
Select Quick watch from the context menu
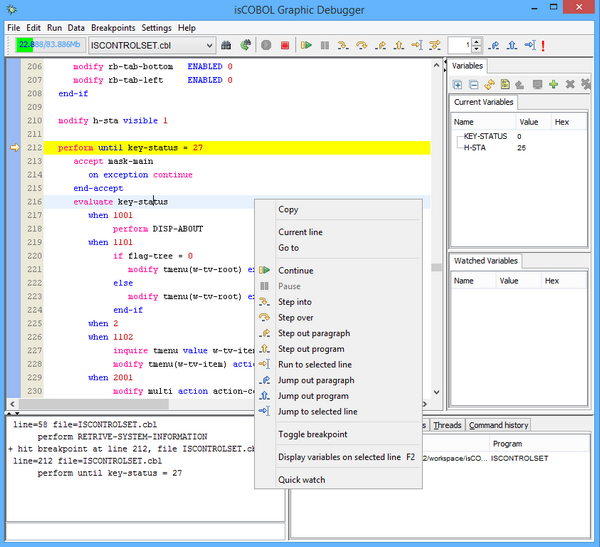point(301,480)
